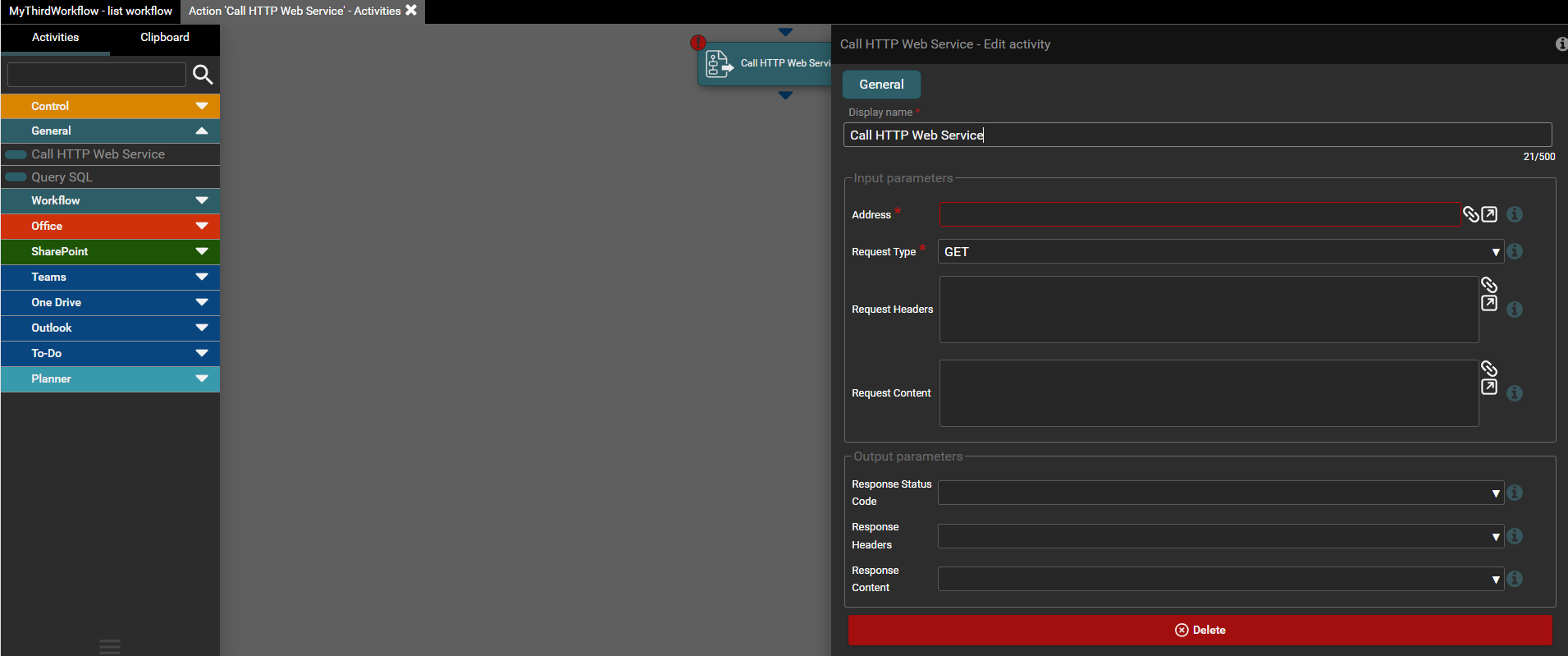Switch to MyThirdWorkflow list workflow tab
This screenshot has width=1568, height=656.
pos(90,11)
